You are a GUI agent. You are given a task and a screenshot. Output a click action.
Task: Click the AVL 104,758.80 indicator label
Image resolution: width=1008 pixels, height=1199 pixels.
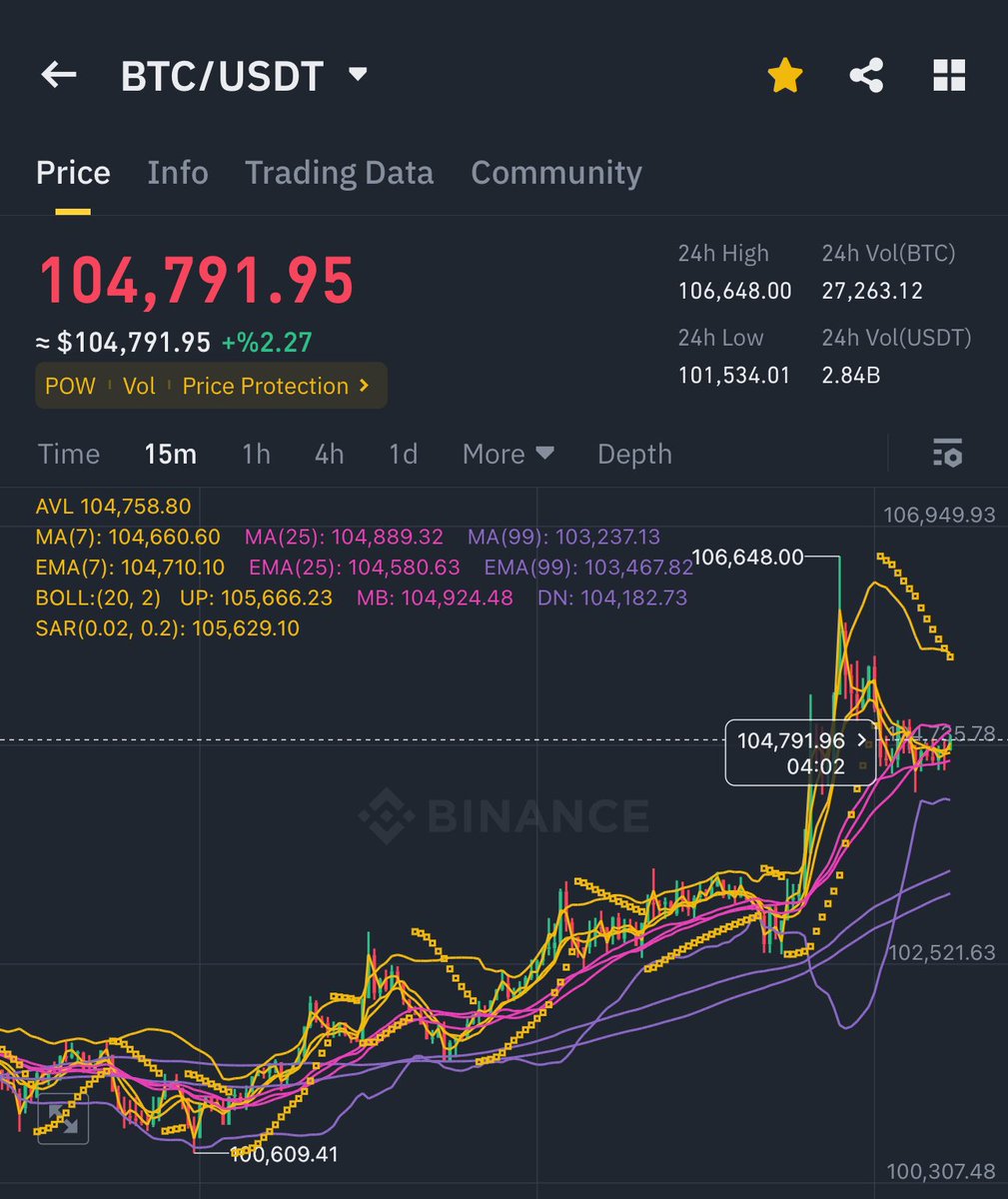pyautogui.click(x=113, y=506)
